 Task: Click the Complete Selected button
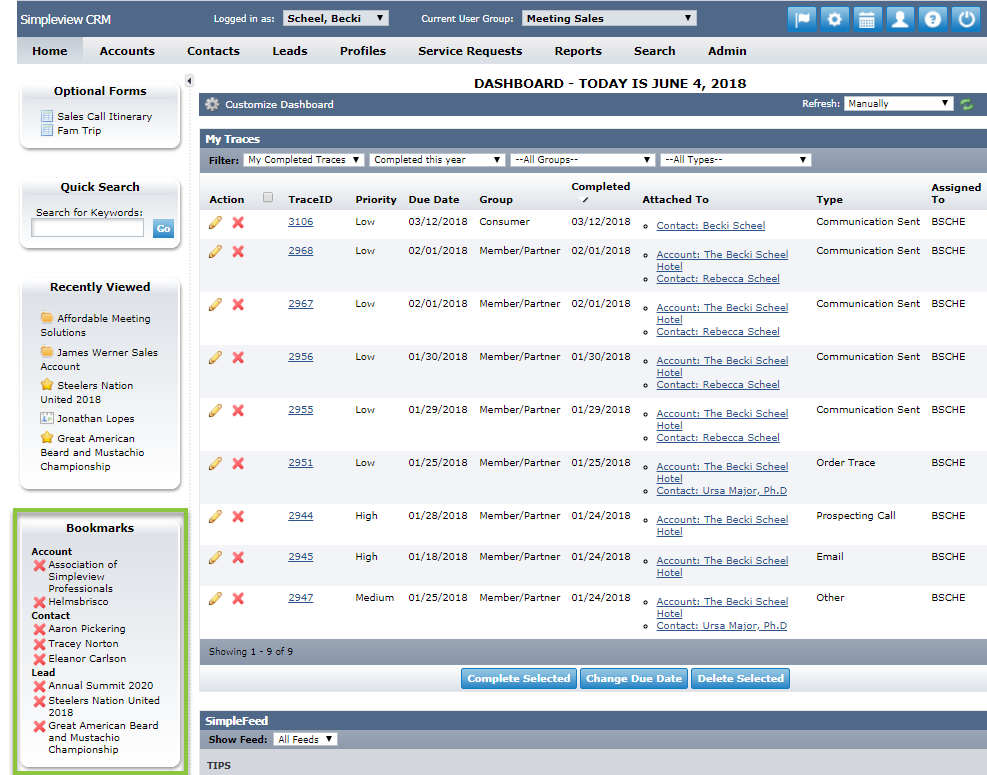[519, 678]
